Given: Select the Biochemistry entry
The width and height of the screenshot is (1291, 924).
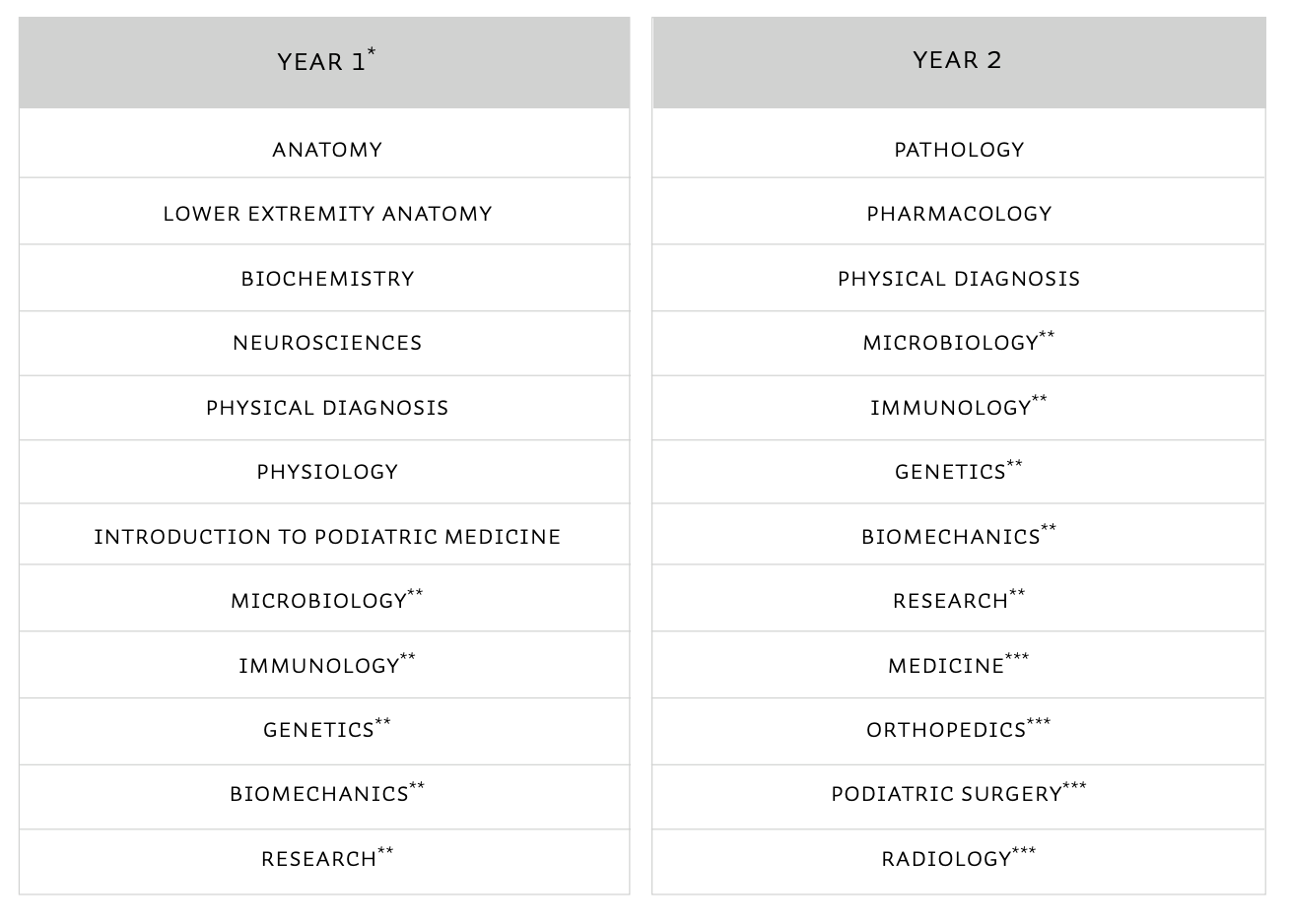Looking at the screenshot, I should [327, 279].
